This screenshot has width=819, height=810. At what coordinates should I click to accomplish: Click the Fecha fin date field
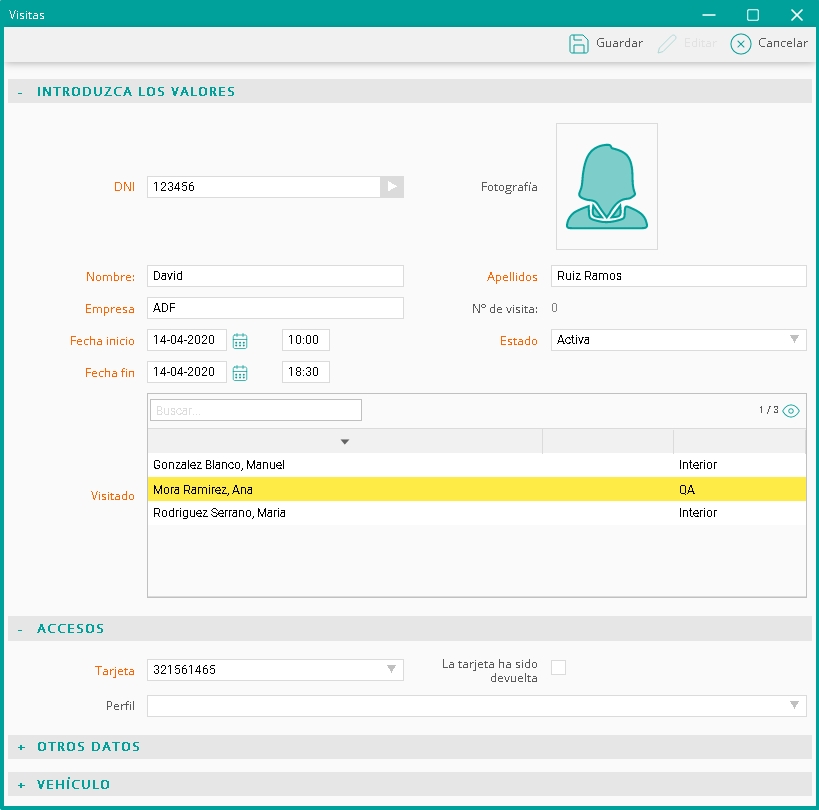point(186,372)
